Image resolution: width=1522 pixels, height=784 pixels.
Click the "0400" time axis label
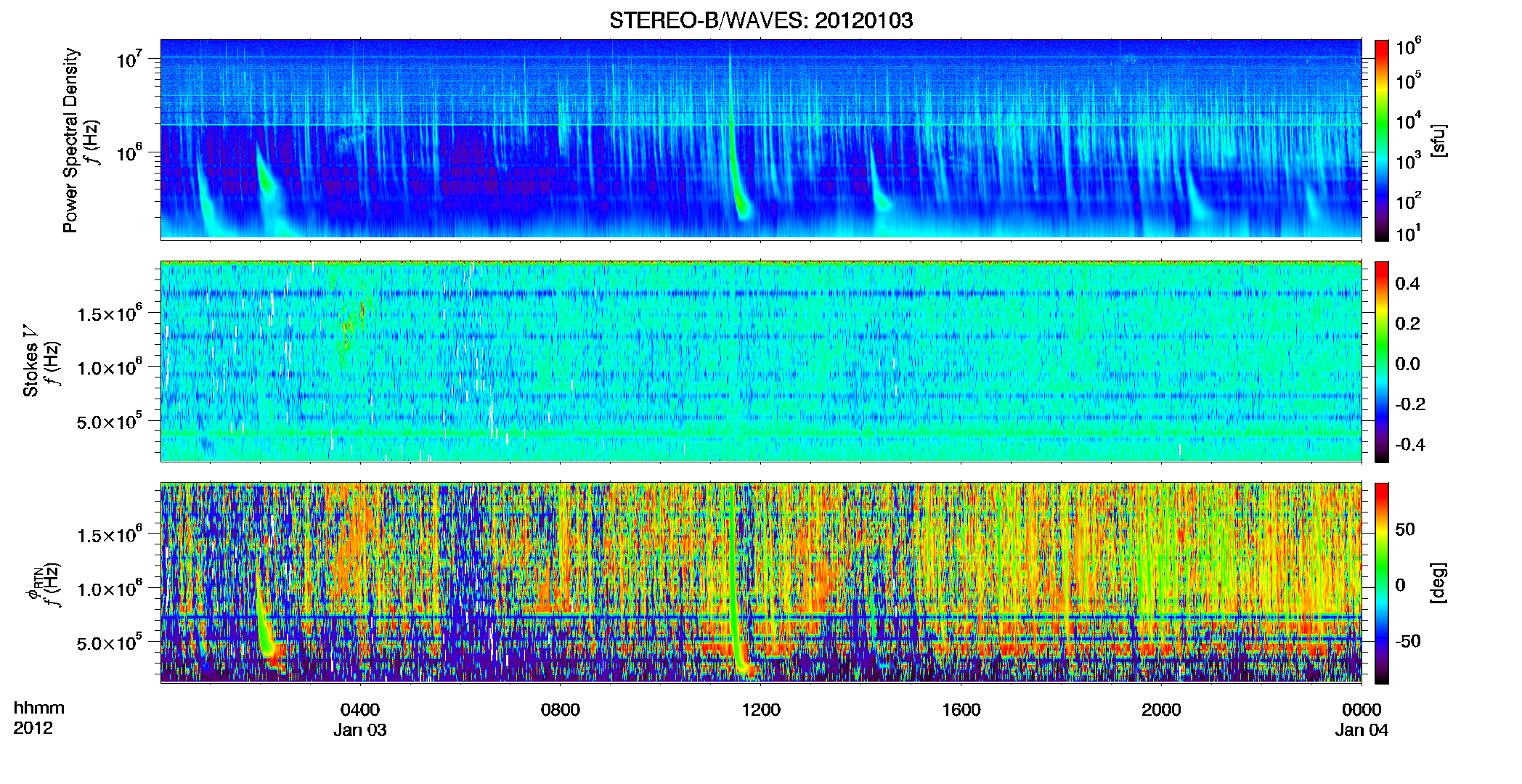[360, 710]
